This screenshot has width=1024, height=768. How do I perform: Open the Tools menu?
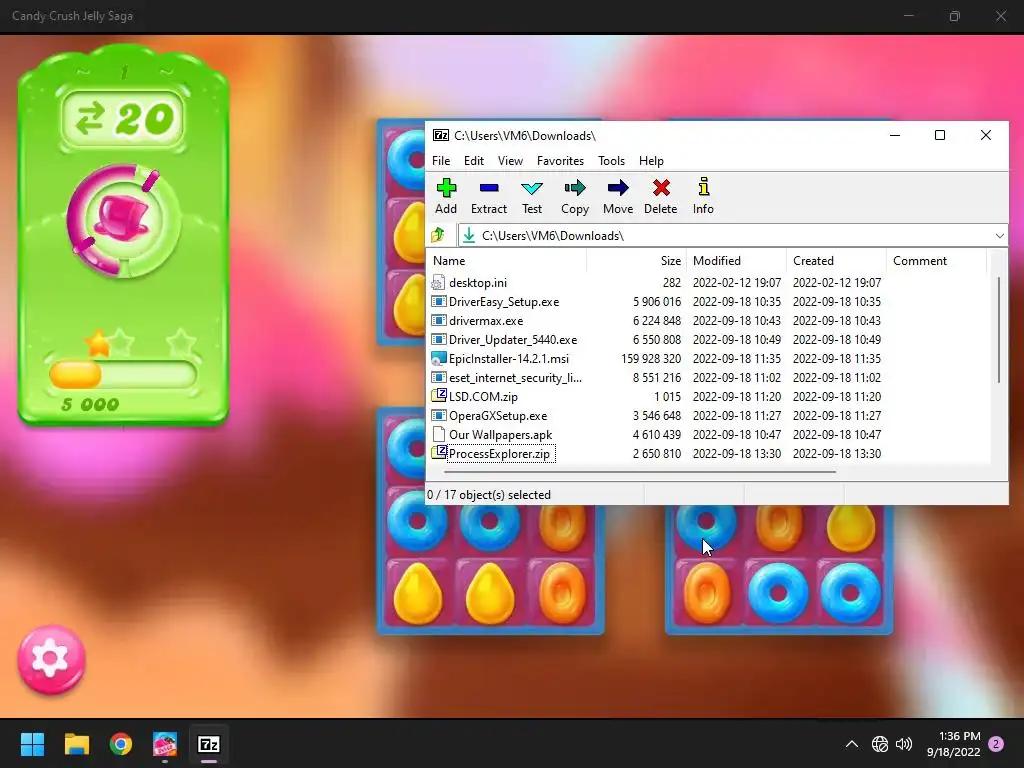tap(611, 161)
